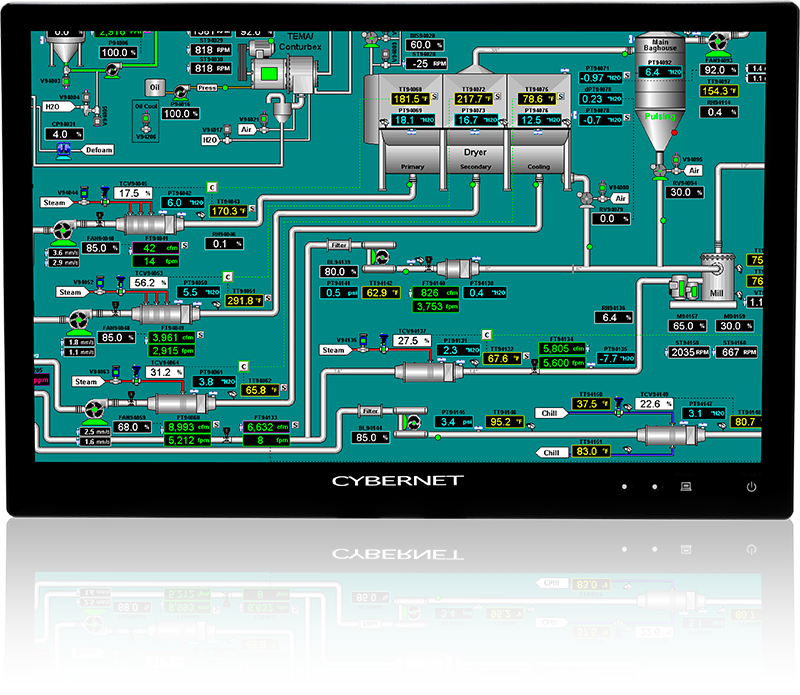Image resolution: width=800 pixels, height=695 pixels.
Task: Select the Secondary dryer section label
Action: tap(475, 167)
